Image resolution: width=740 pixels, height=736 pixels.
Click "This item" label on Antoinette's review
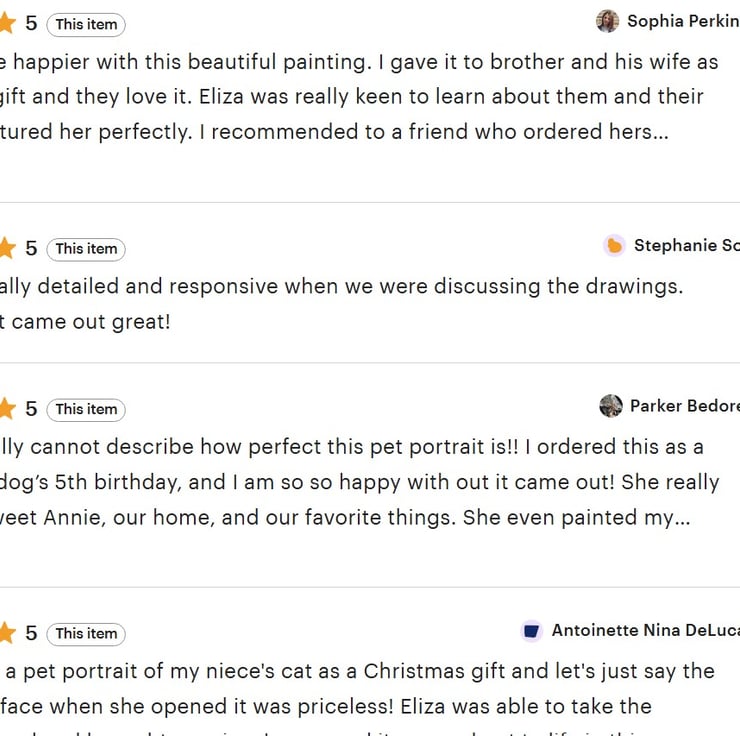click(x=86, y=633)
